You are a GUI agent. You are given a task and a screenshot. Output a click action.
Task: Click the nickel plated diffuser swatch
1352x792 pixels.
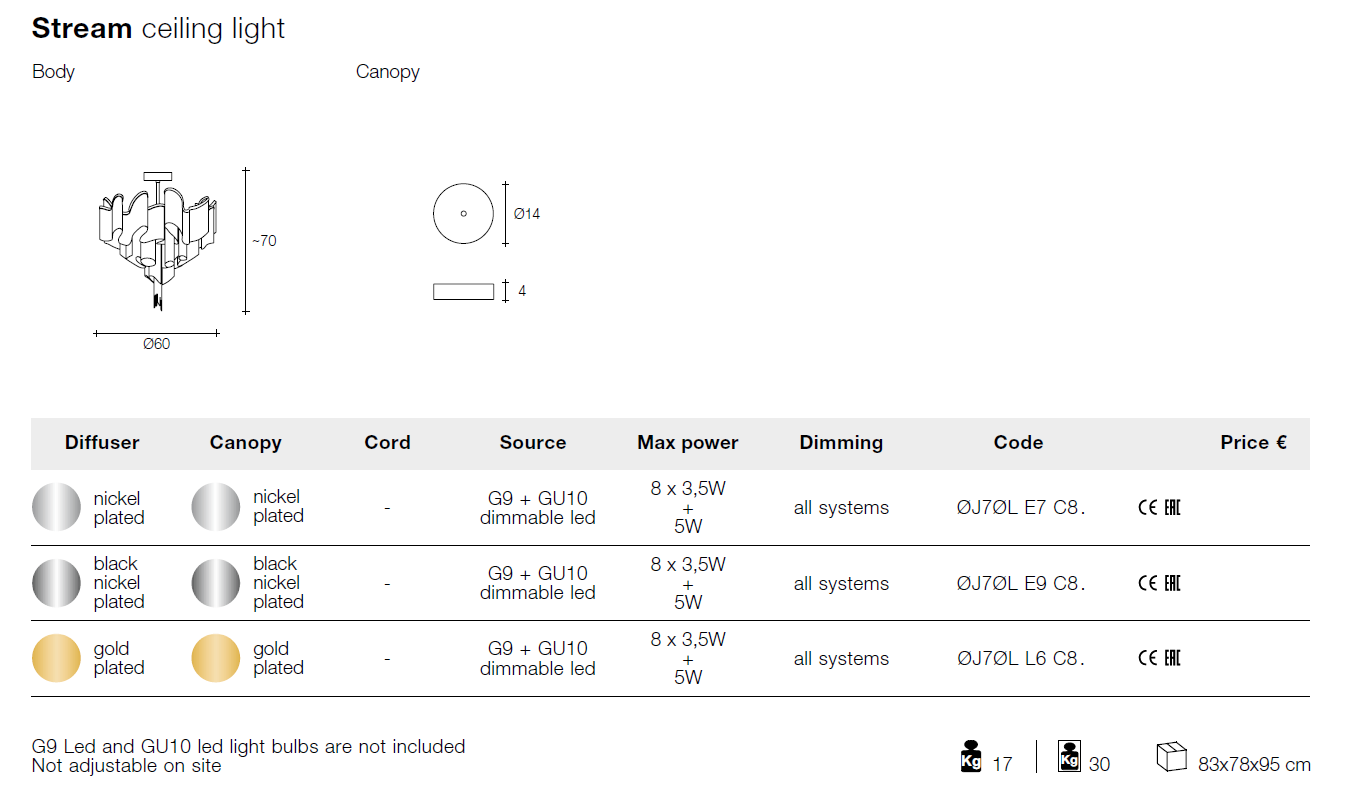57,507
